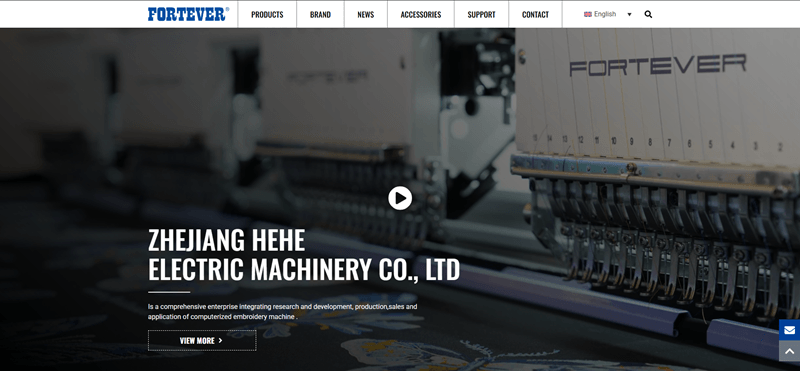Viewport: 800px width, 371px height.
Task: Play the hero video
Action: (x=400, y=198)
